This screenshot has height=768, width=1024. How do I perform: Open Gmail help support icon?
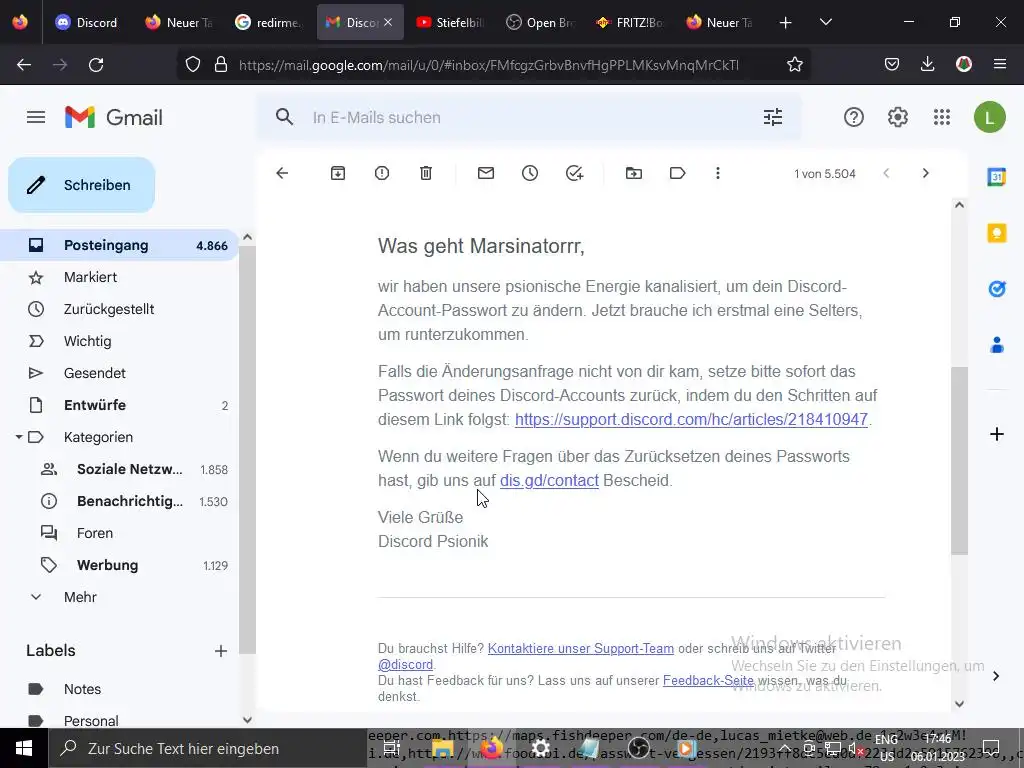click(x=854, y=118)
